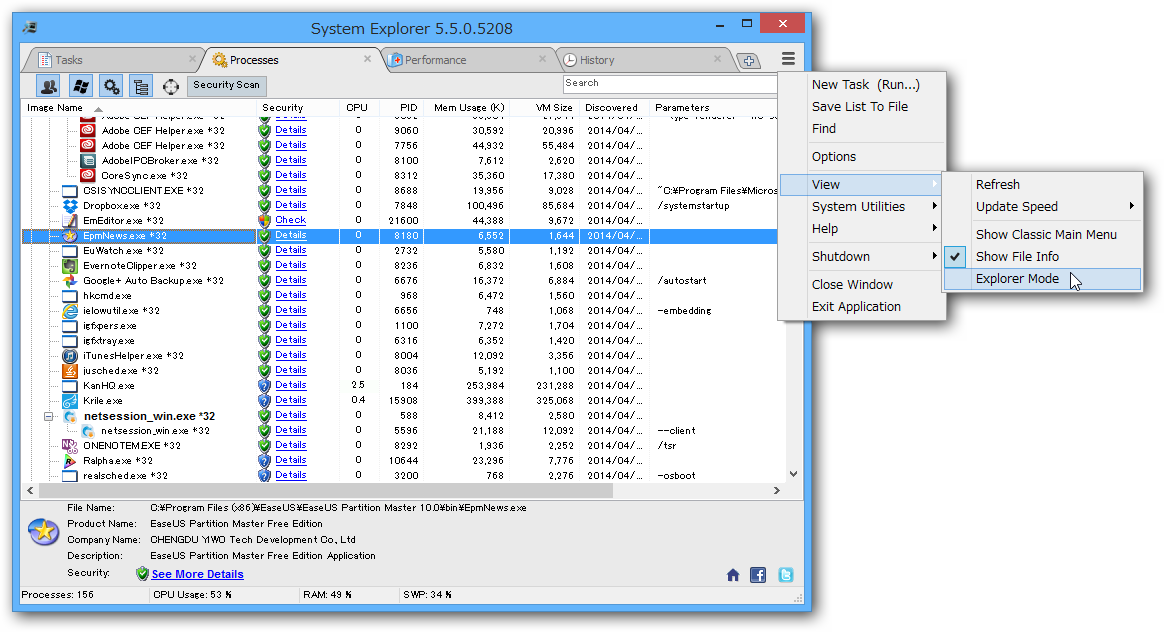Screen dimensions: 1164x632
Task: Expand the Help submenu
Action: click(863, 229)
